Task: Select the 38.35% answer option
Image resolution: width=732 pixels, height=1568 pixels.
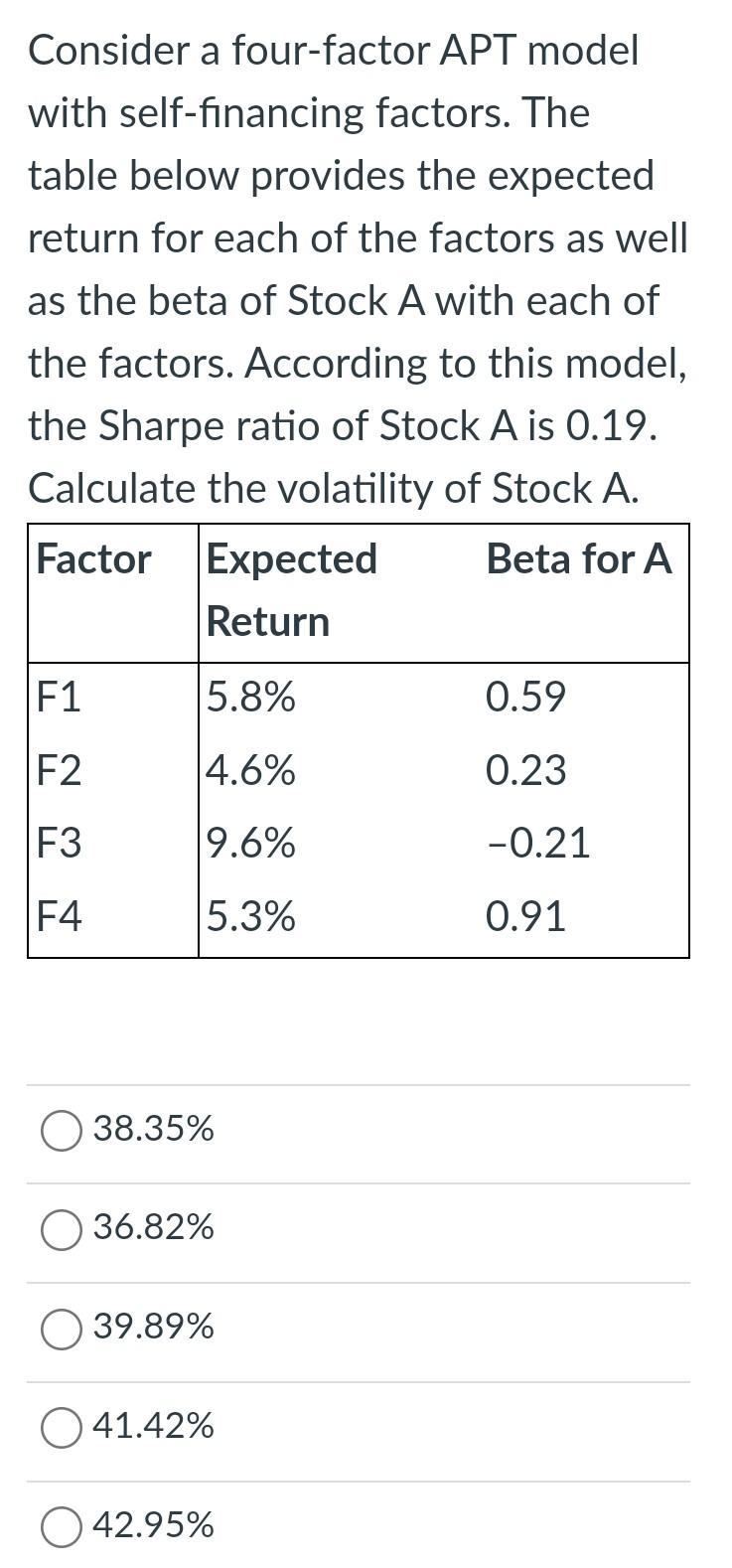Action: coord(62,1130)
